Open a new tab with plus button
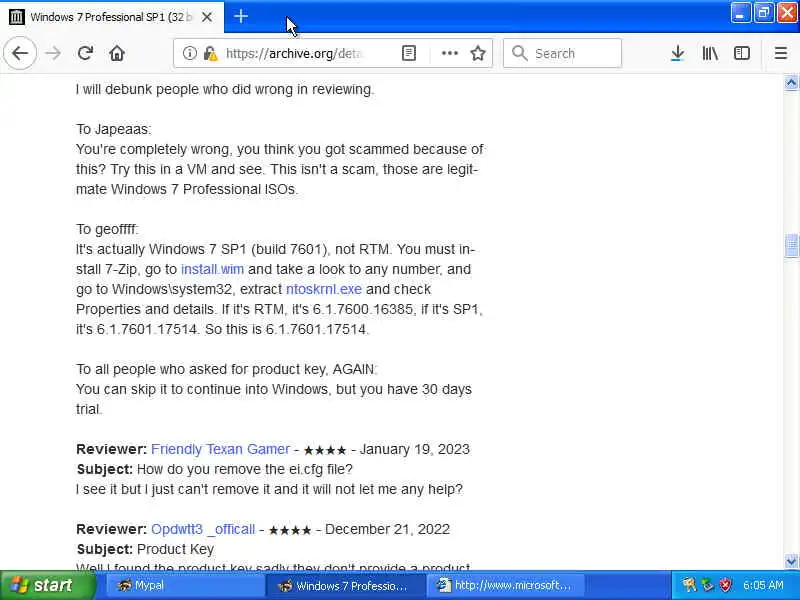The width and height of the screenshot is (800, 600). (241, 16)
